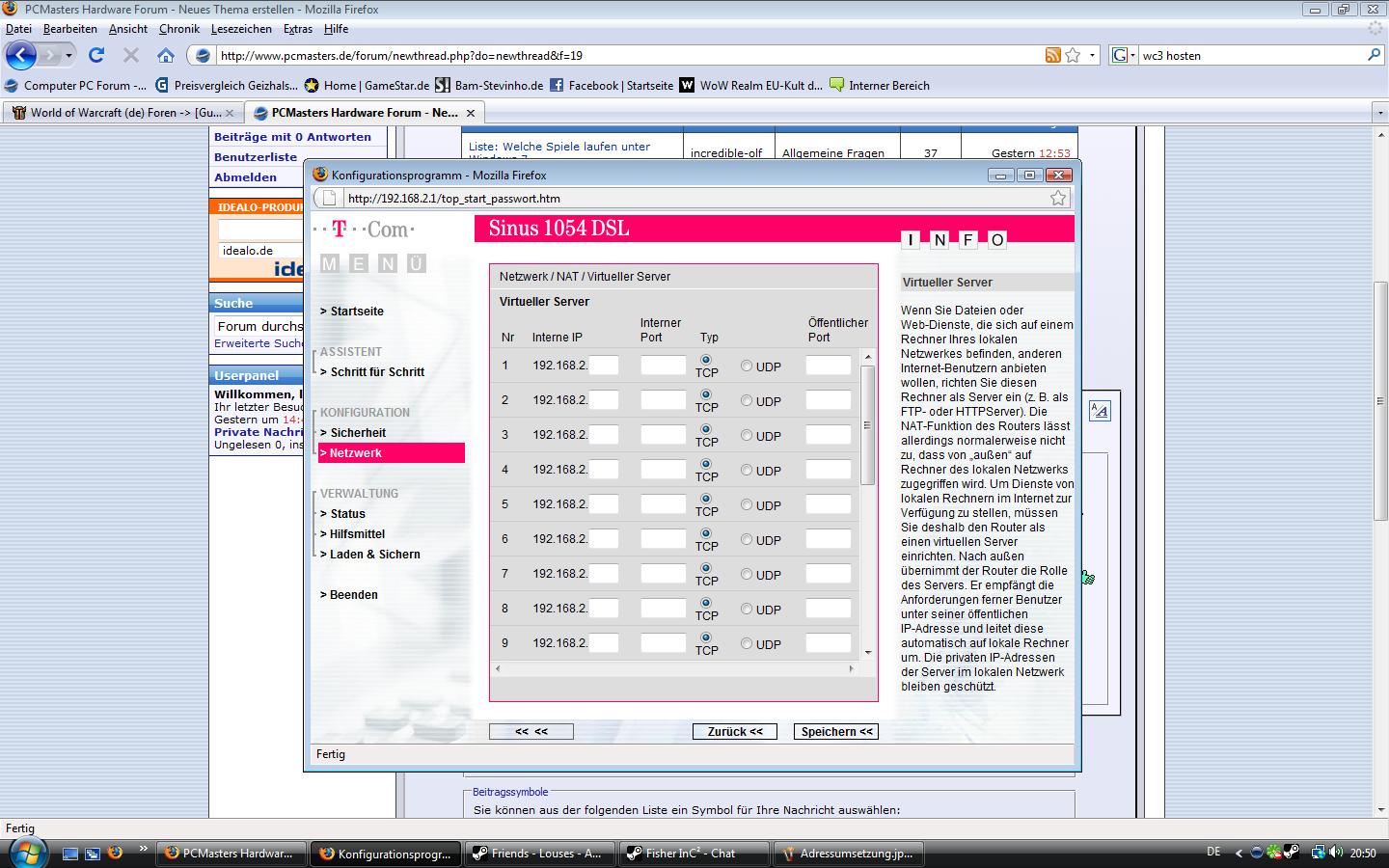Click the Windows Start orb
1389x868 pixels.
coord(26,853)
